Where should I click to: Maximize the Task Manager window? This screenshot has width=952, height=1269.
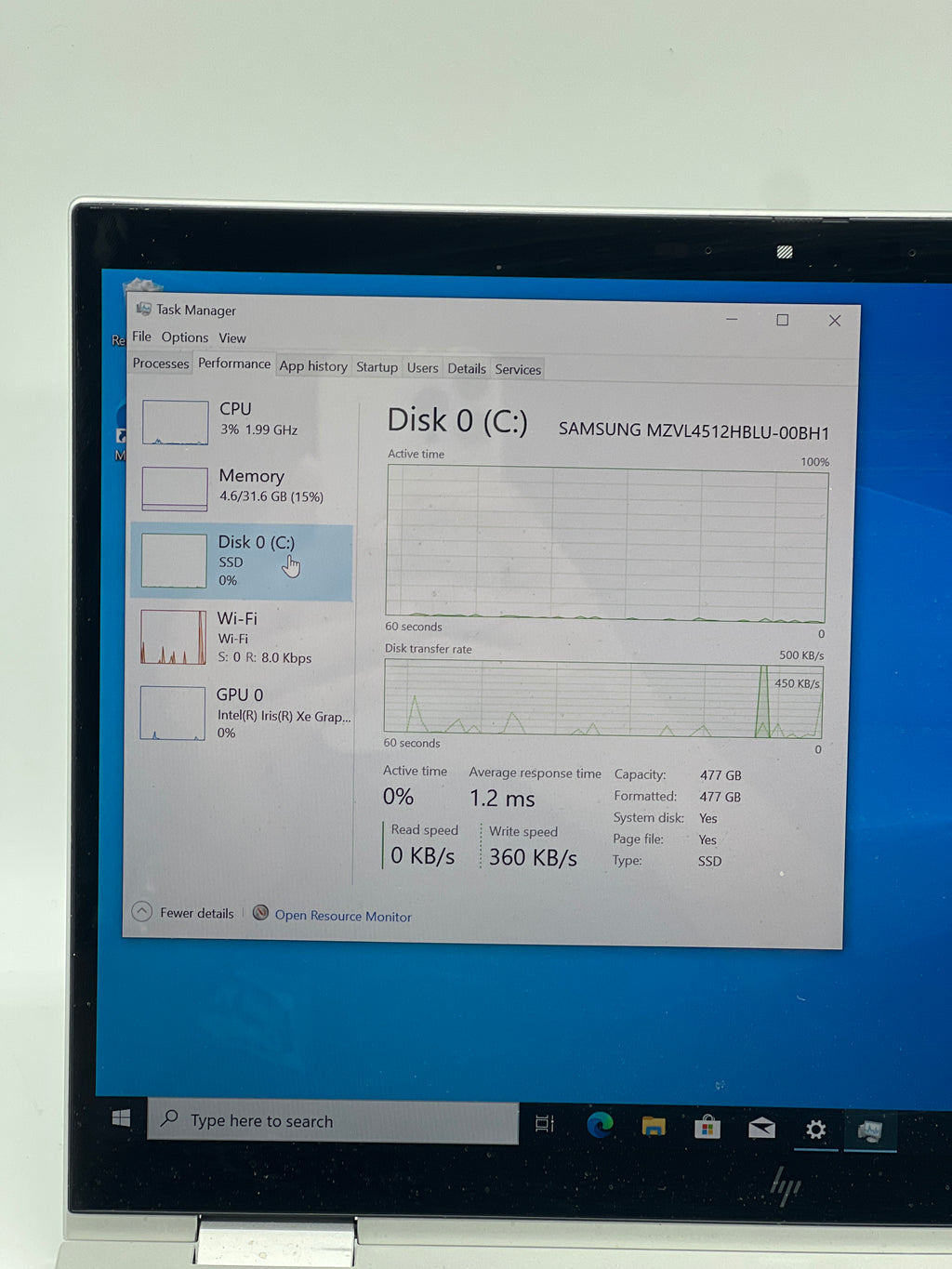coord(783,320)
